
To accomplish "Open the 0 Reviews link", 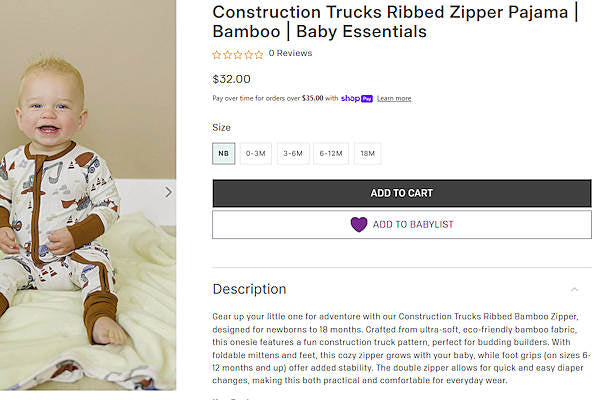I will (x=290, y=54).
